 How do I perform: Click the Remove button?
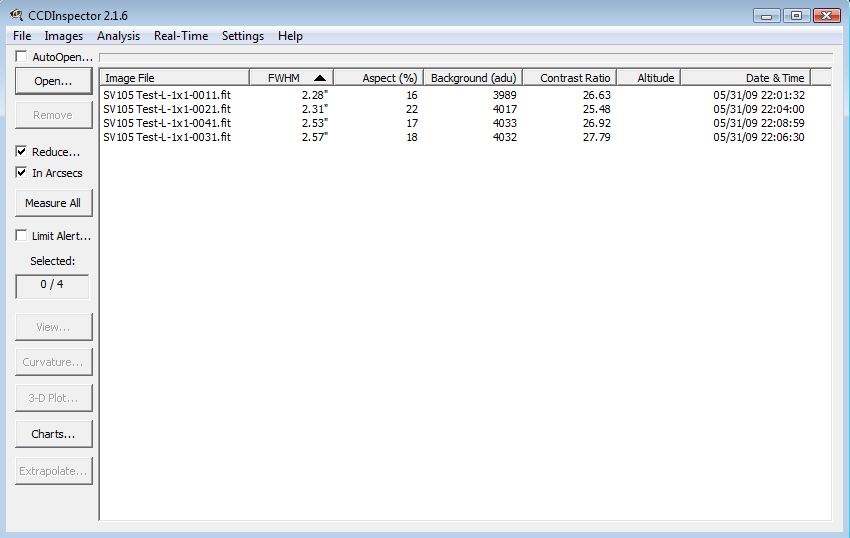[54, 115]
